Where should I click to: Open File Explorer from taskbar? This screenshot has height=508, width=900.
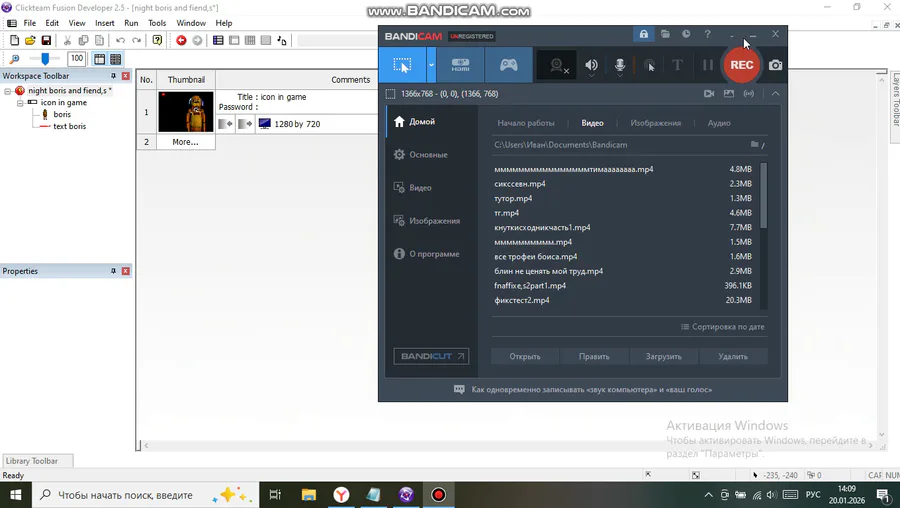[x=309, y=495]
